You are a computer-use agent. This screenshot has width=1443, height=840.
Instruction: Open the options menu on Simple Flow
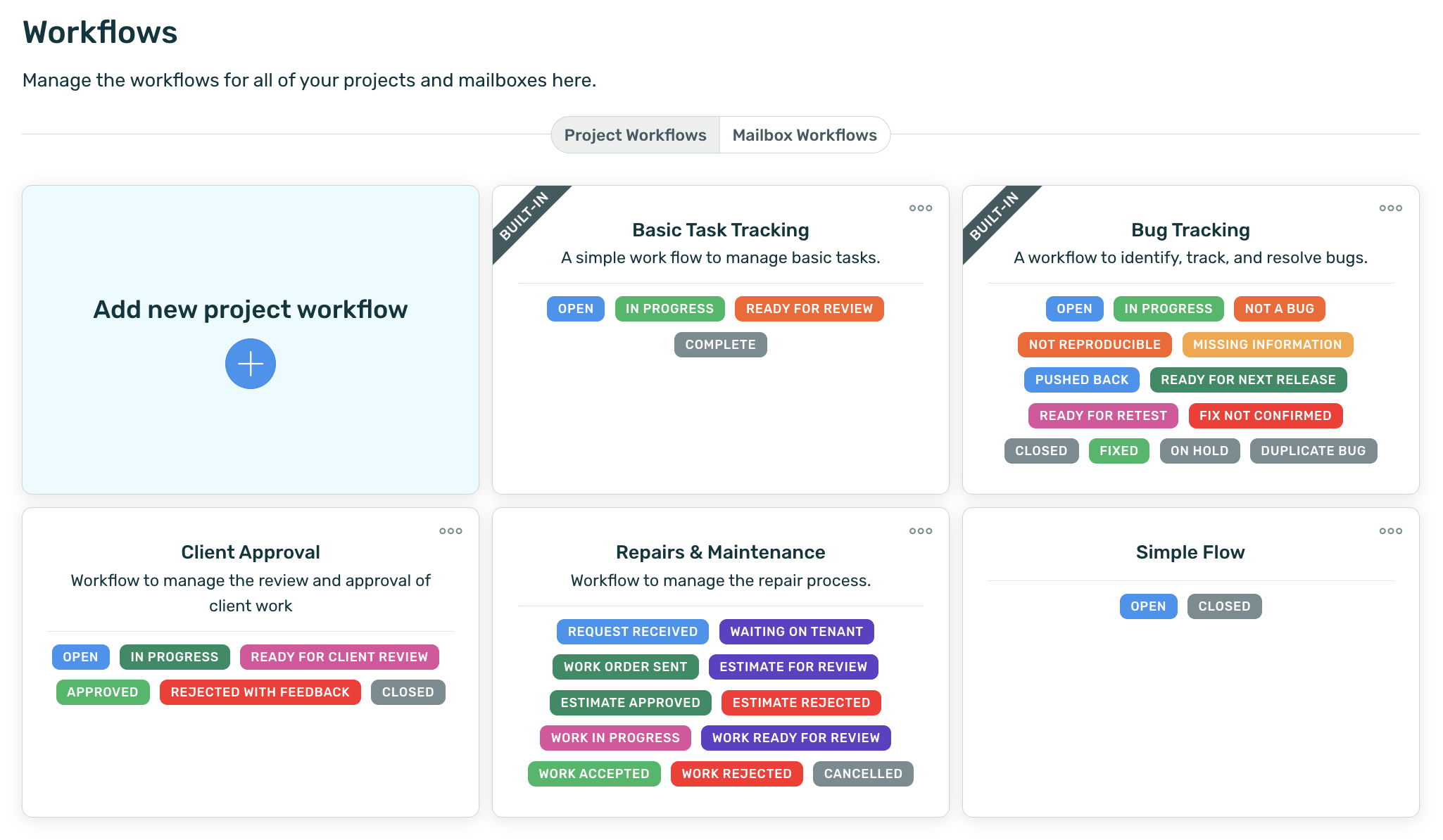tap(1390, 530)
